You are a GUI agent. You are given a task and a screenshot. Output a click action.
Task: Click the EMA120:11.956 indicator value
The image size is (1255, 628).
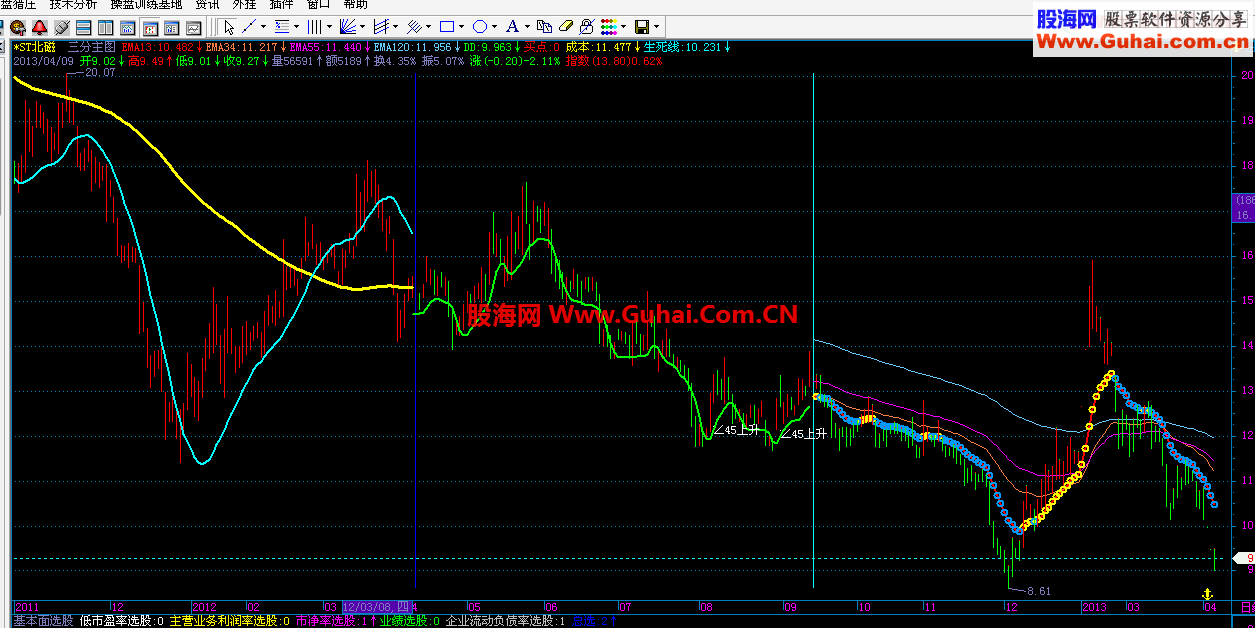coord(412,47)
